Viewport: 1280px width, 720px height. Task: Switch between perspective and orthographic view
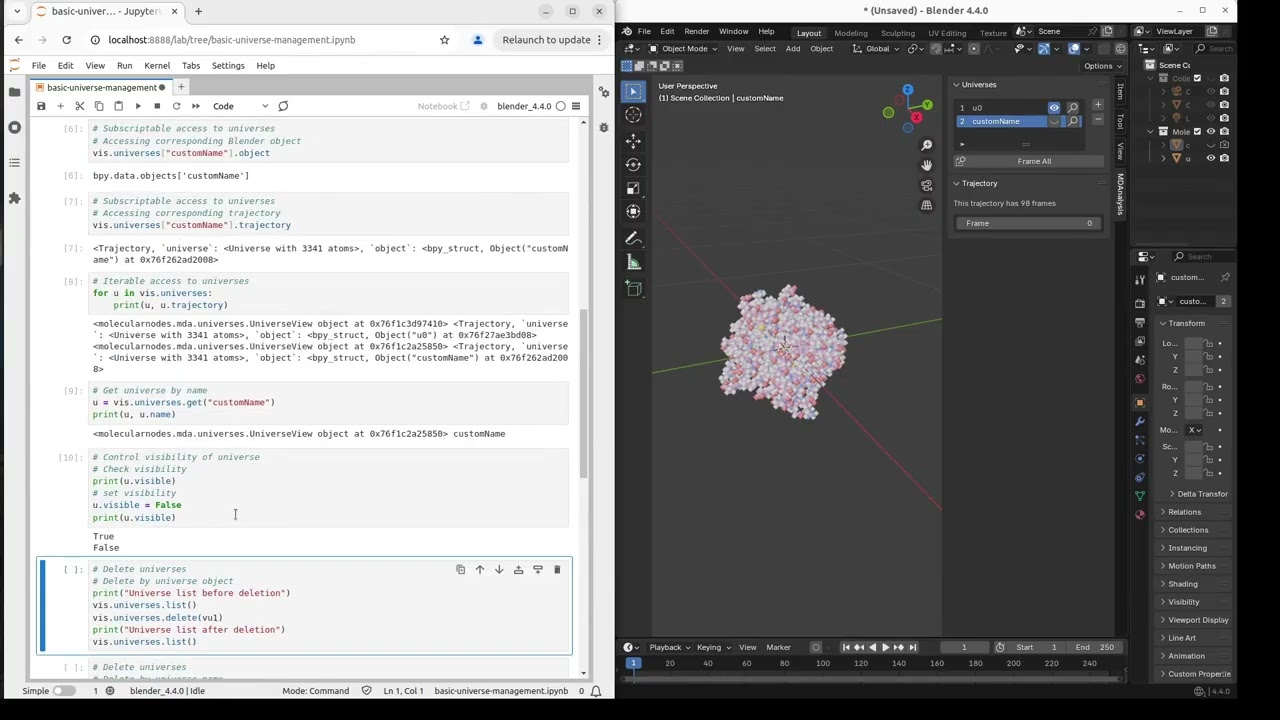926,205
